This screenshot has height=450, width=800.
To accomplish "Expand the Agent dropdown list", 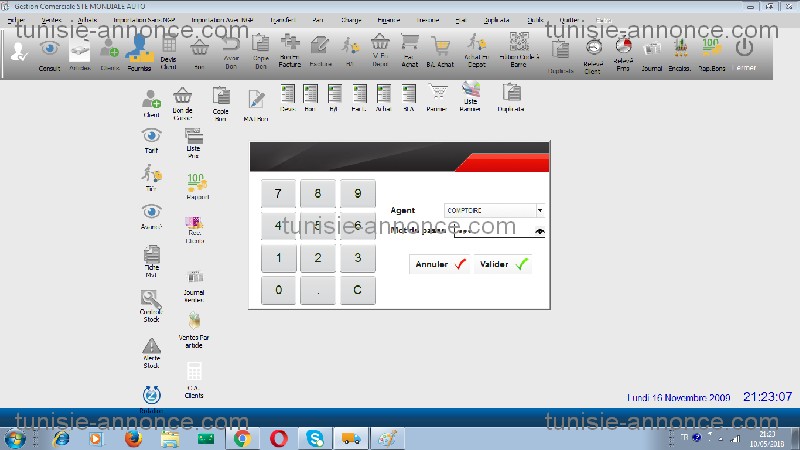I will [540, 211].
